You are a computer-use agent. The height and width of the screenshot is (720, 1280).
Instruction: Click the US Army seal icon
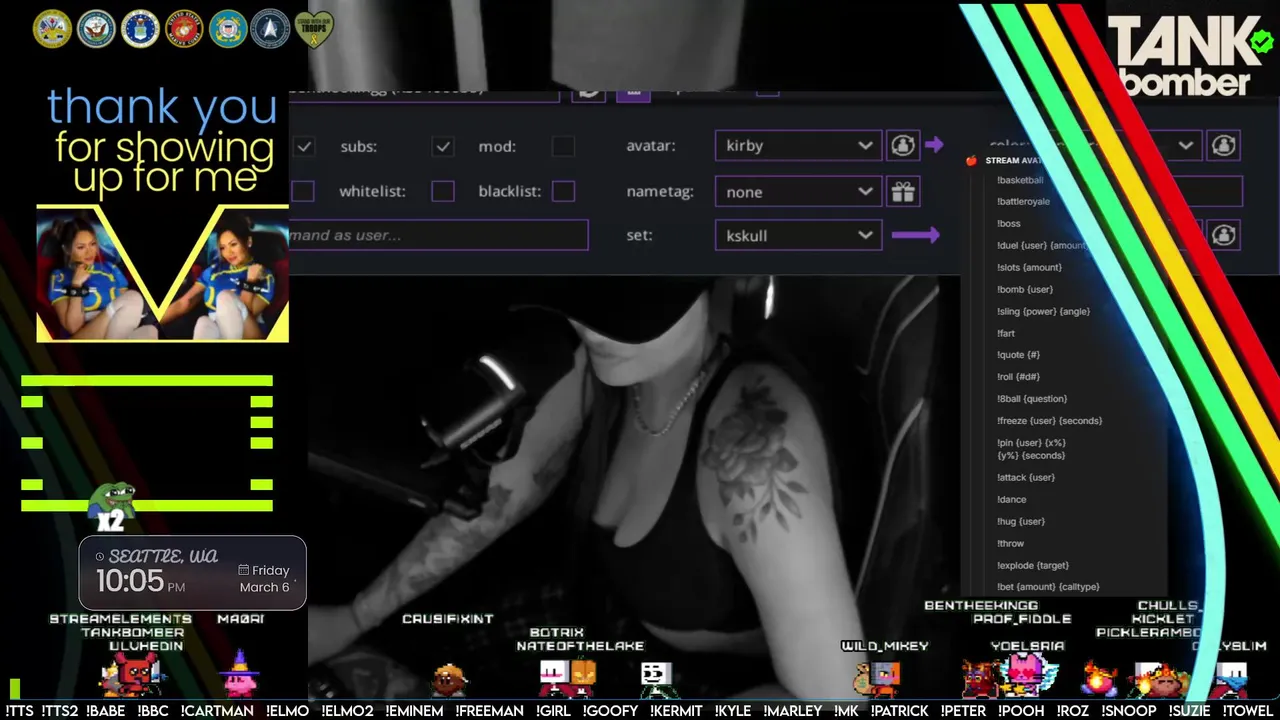point(52,29)
